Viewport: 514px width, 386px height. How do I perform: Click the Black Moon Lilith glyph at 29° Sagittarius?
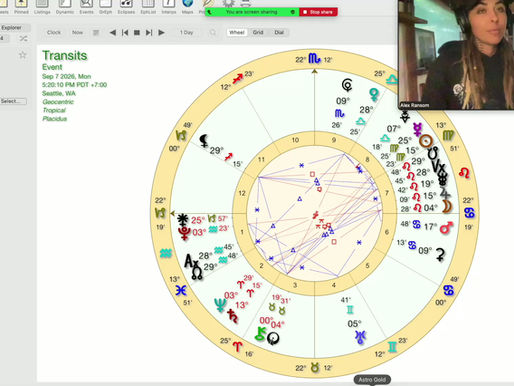click(x=203, y=141)
